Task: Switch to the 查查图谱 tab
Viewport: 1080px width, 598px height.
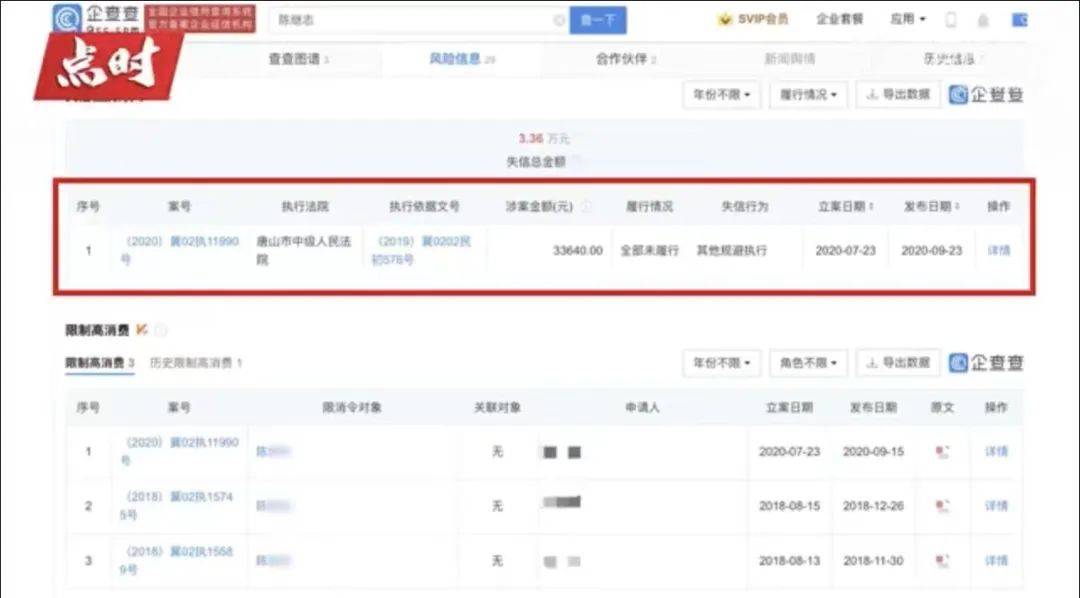Action: tap(297, 60)
